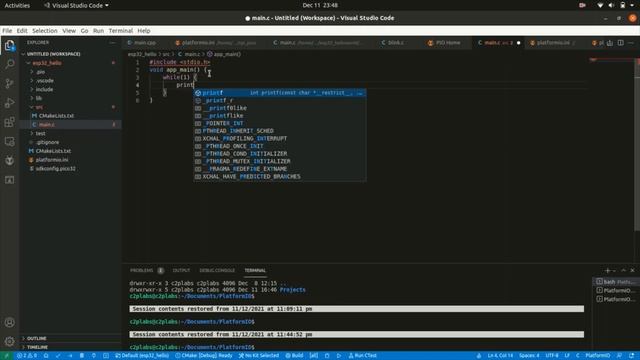Expand the TIMELINE section

click(x=70, y=347)
